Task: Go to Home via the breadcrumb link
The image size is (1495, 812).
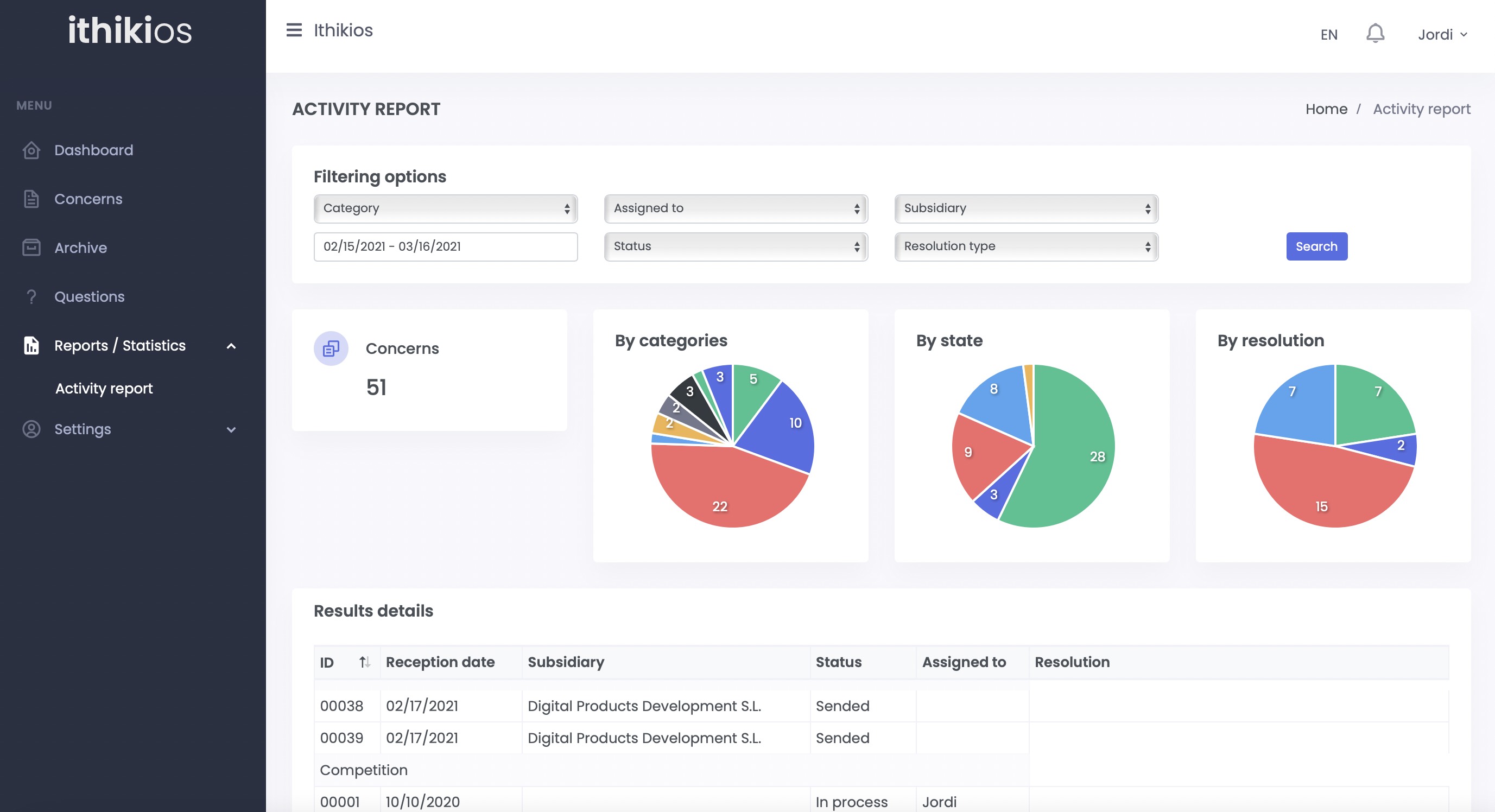Action: [1327, 109]
